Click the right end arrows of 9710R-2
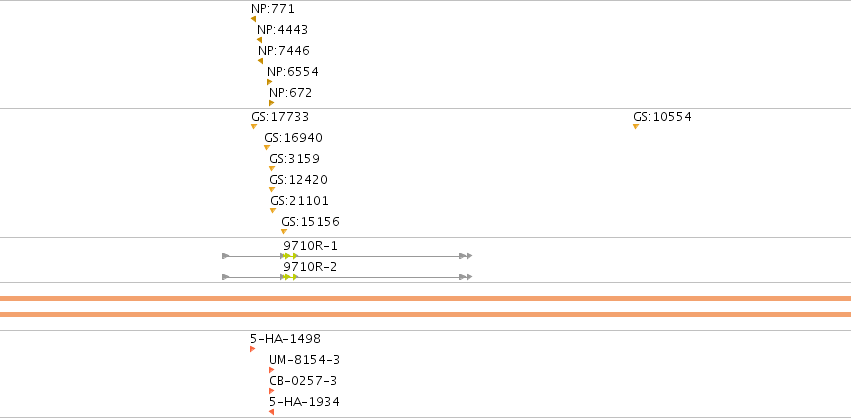The height and width of the screenshot is (418, 851). pos(466,277)
